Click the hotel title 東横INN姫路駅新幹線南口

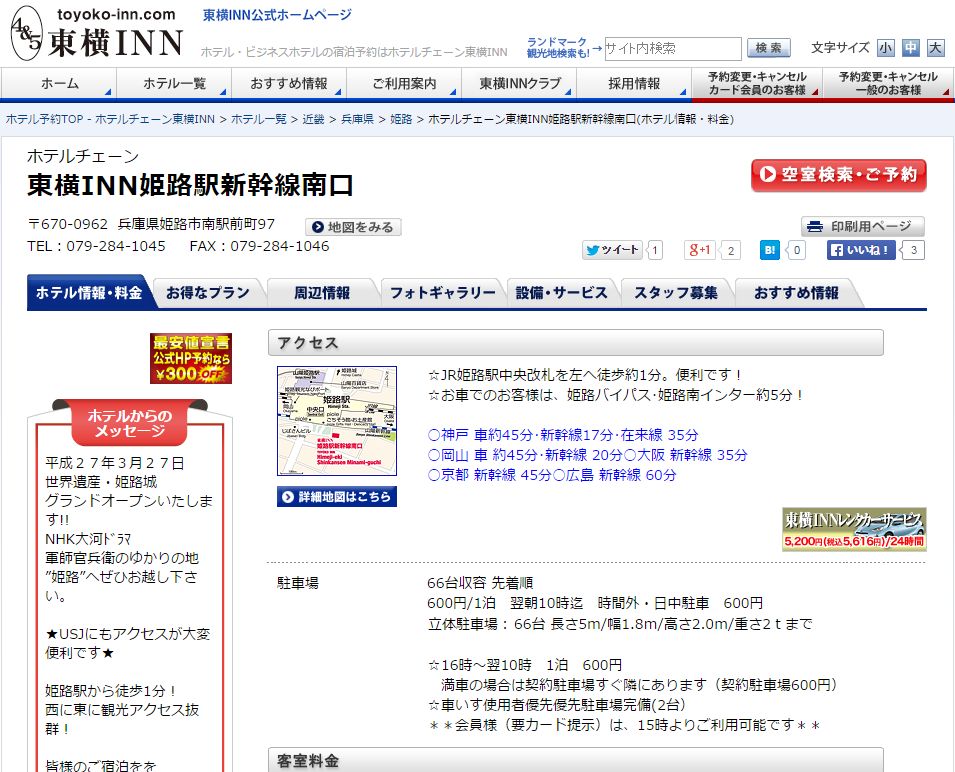[x=190, y=185]
